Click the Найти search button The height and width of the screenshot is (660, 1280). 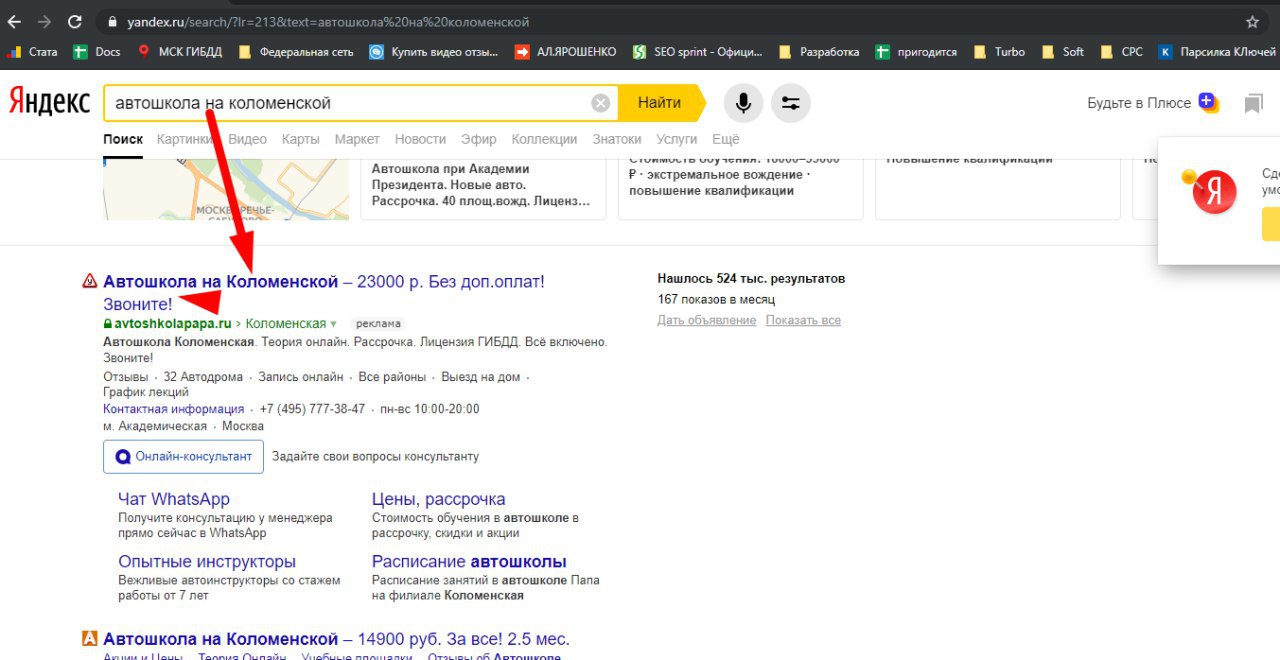tap(660, 102)
